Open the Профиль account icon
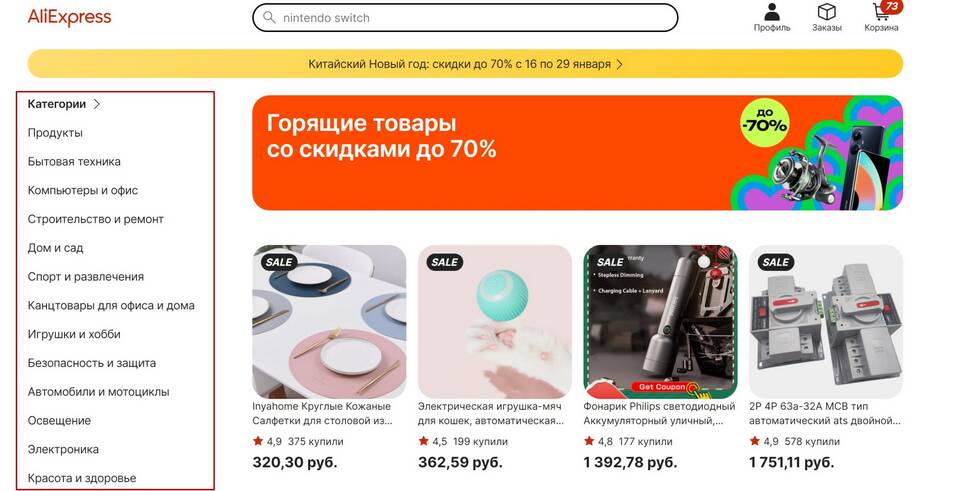This screenshot has height=491, width=960. click(x=772, y=12)
